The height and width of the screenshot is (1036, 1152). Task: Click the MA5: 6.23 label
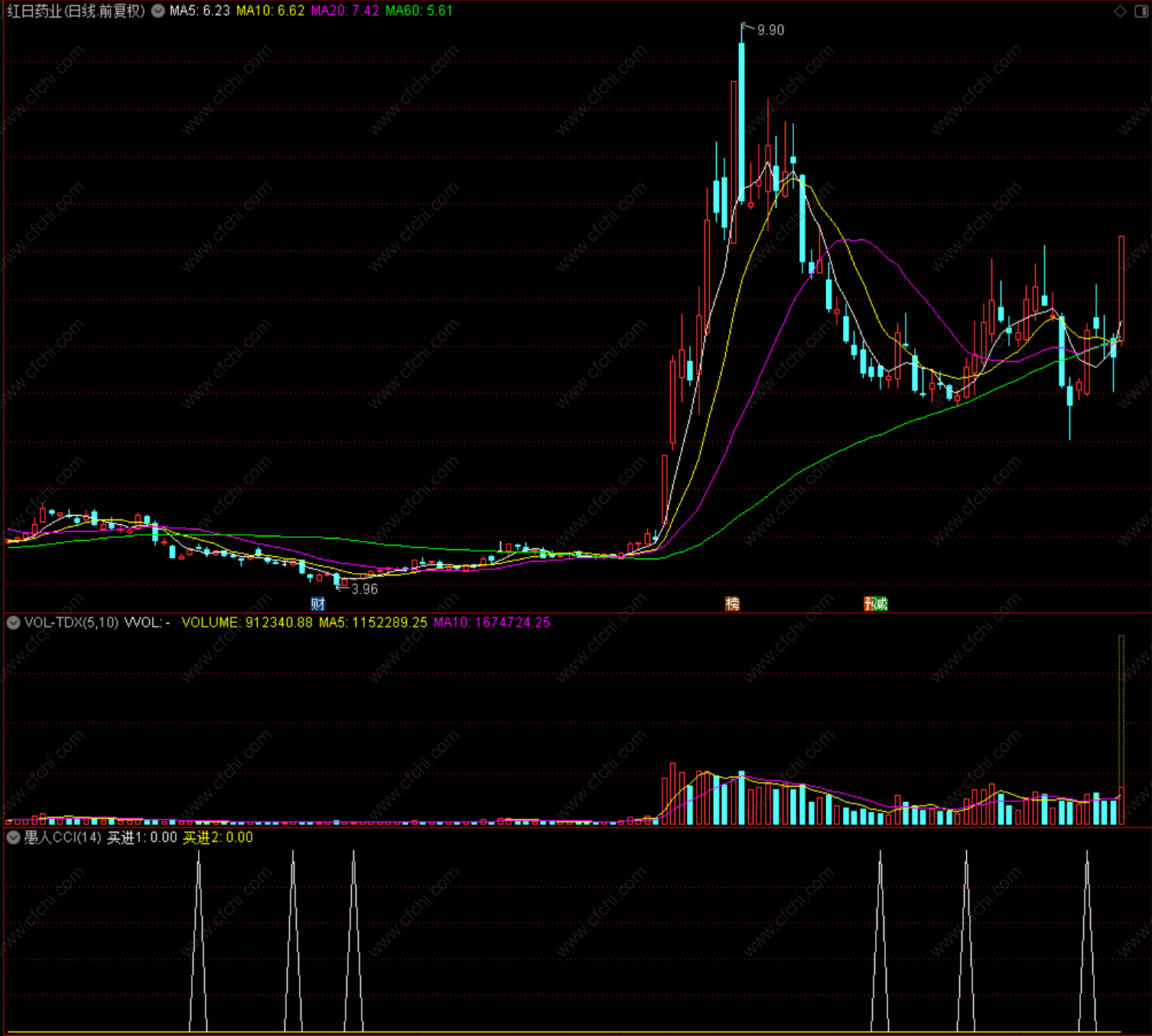coord(200,11)
